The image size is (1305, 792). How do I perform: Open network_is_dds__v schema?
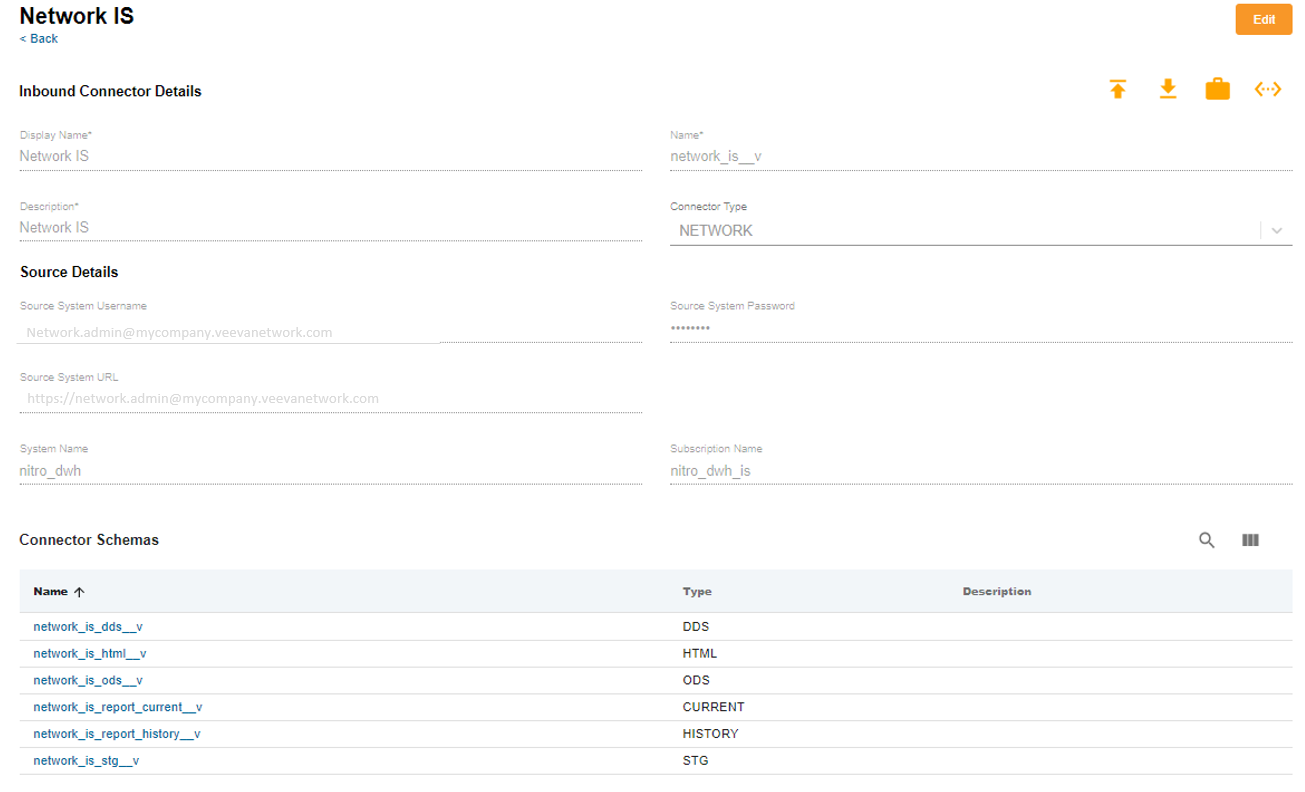point(88,627)
